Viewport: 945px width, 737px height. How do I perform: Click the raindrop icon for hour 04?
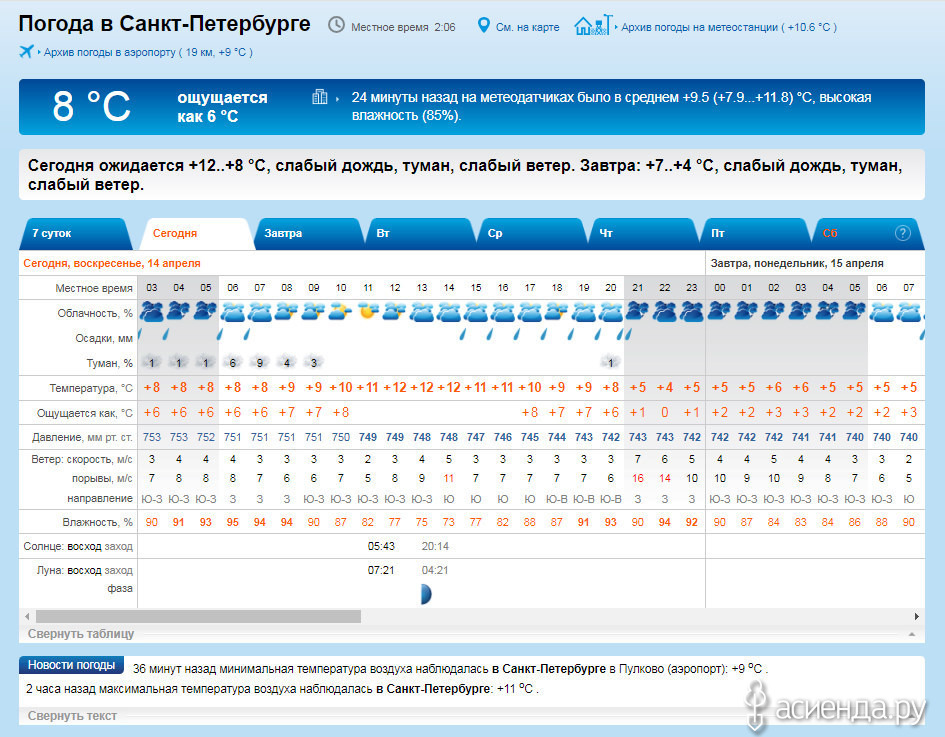pyautogui.click(x=166, y=335)
